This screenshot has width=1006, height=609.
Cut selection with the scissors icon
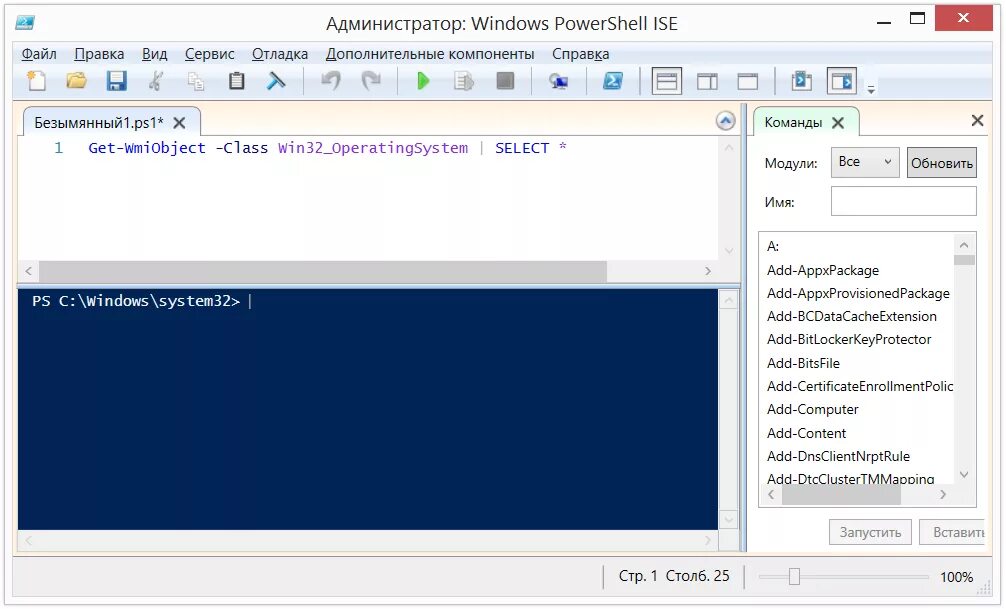pos(155,81)
